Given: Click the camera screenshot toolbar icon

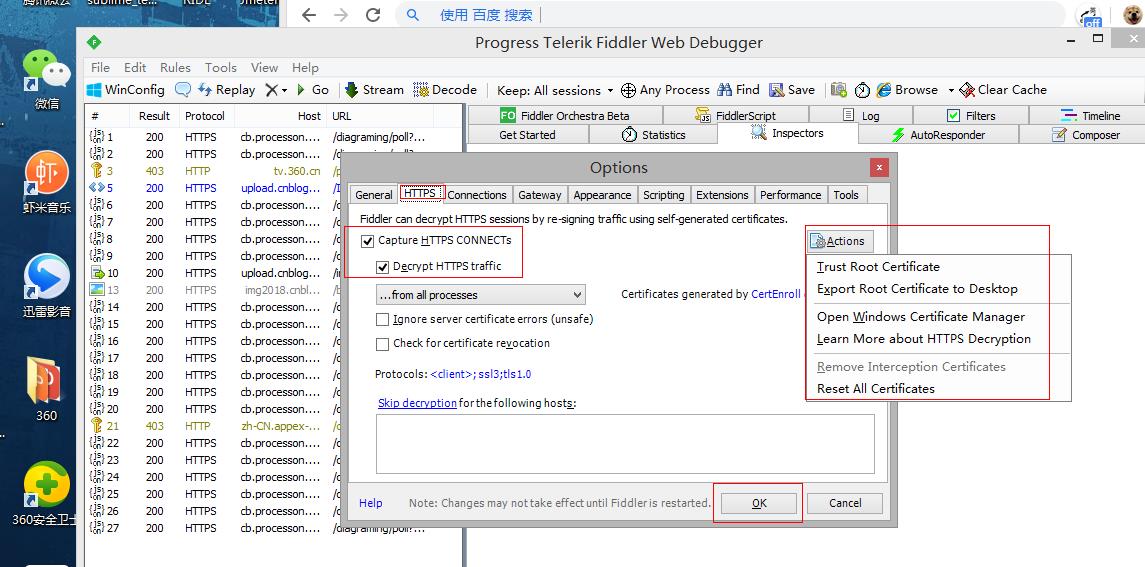Looking at the screenshot, I should click(839, 90).
